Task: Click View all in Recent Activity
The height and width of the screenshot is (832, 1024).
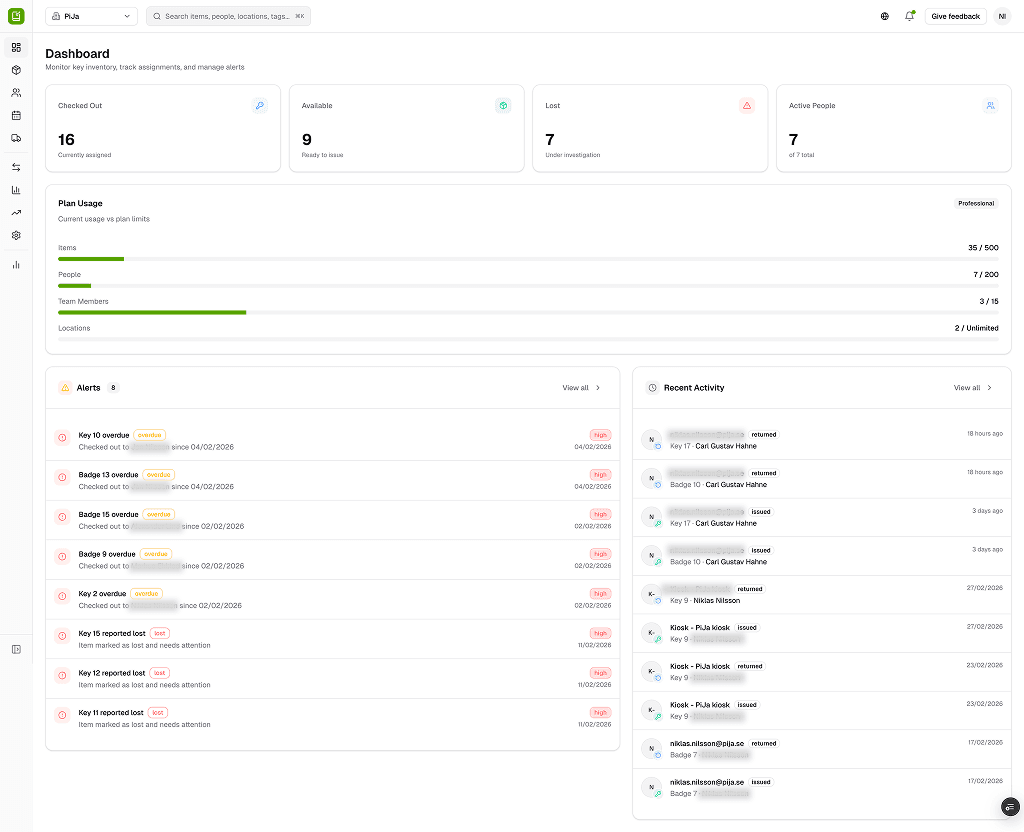Action: (972, 388)
